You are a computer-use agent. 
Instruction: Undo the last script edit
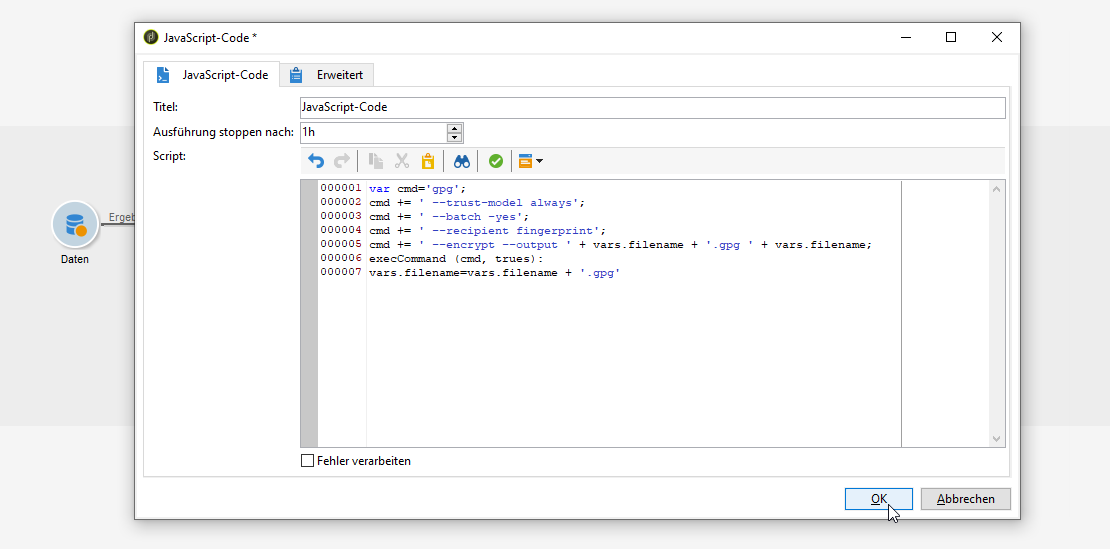click(316, 161)
